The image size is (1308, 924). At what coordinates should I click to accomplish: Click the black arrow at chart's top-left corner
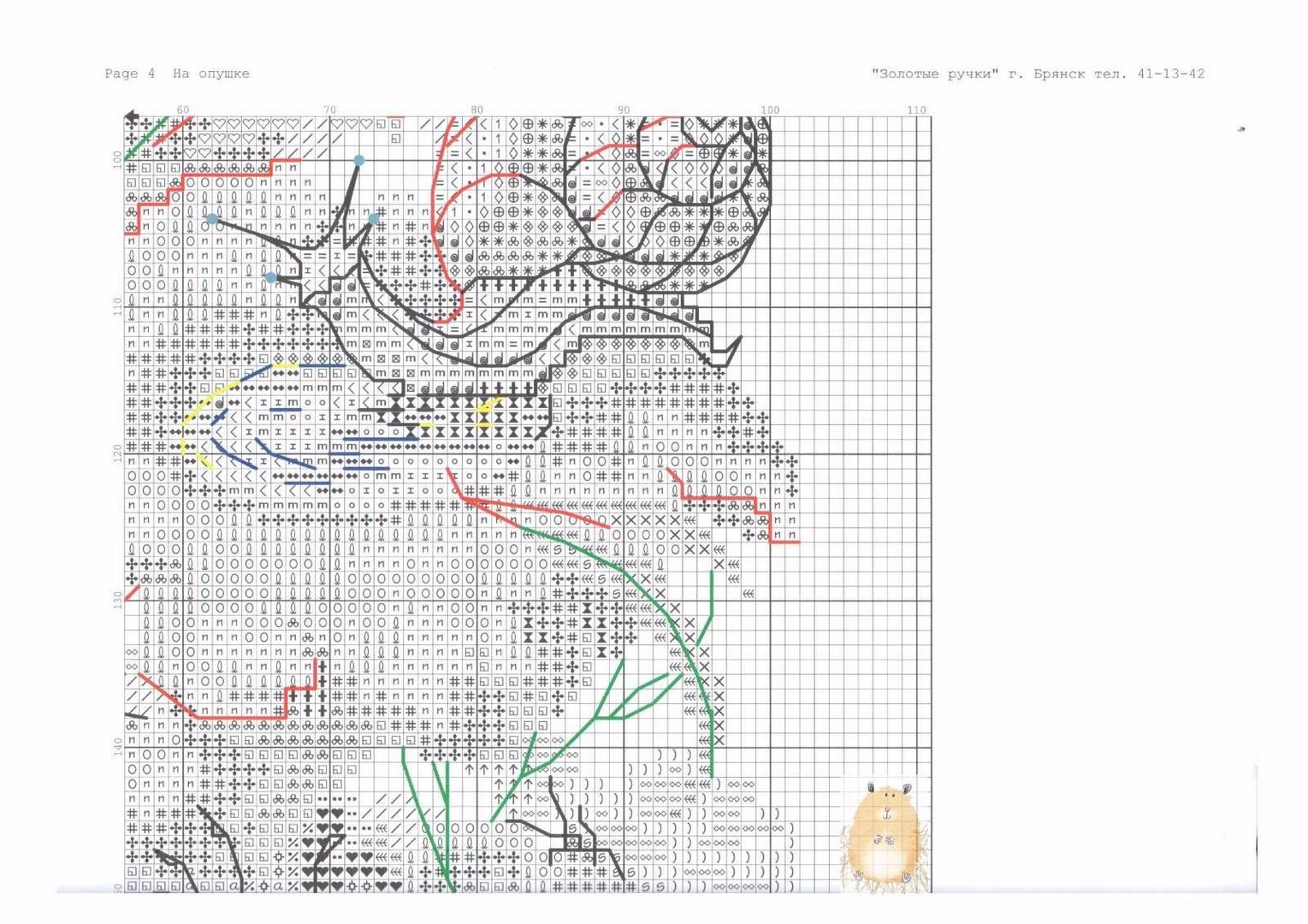(x=132, y=115)
